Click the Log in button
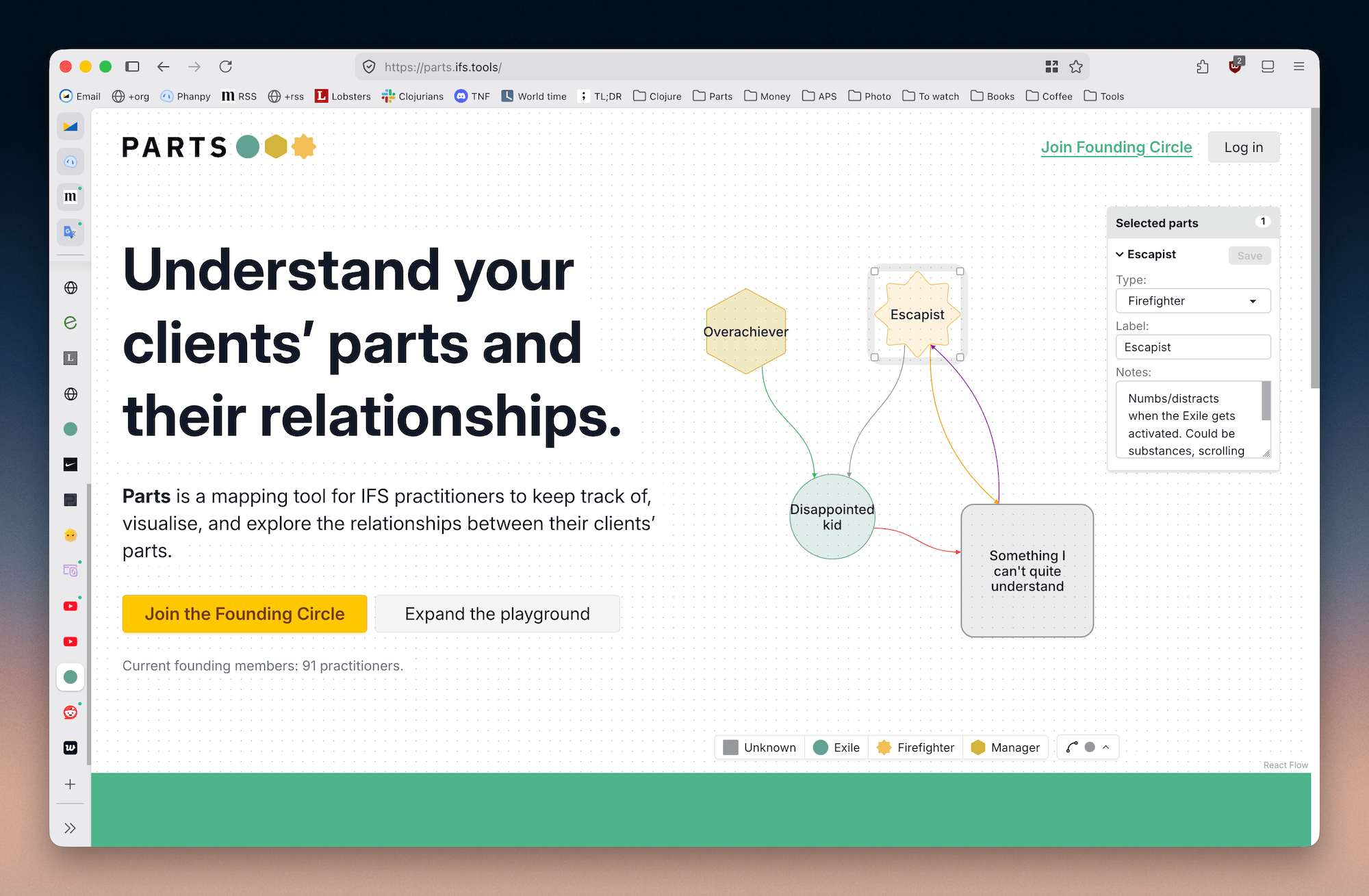Image resolution: width=1369 pixels, height=896 pixels. (x=1244, y=147)
